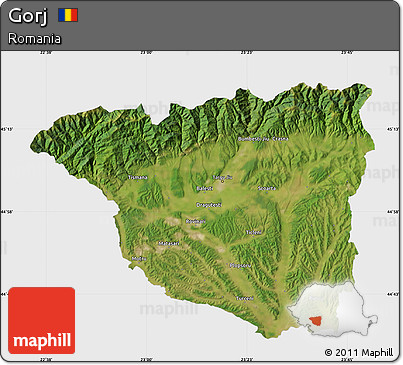The image size is (403, 365).
Task: Click the 'Scoarta' map label
Action: pyautogui.click(x=267, y=188)
